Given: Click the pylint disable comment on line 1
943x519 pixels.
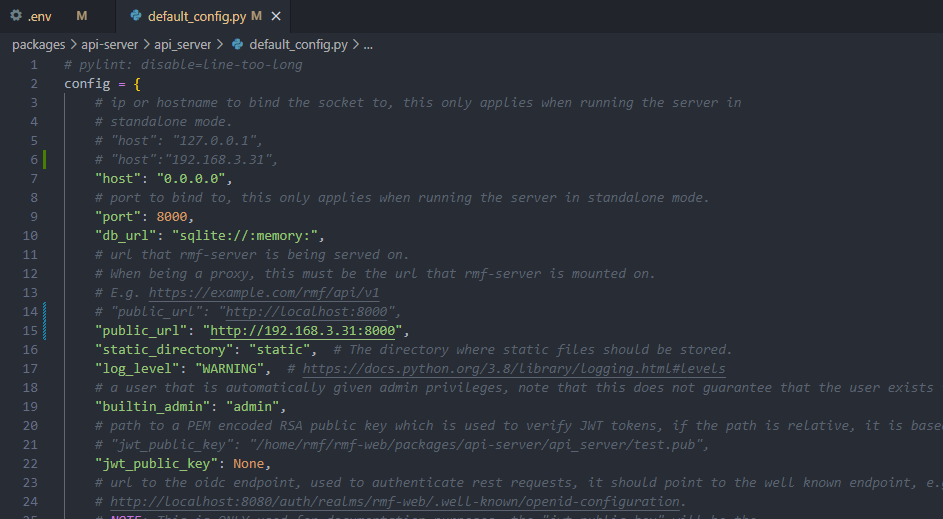Looking at the screenshot, I should coord(183,64).
